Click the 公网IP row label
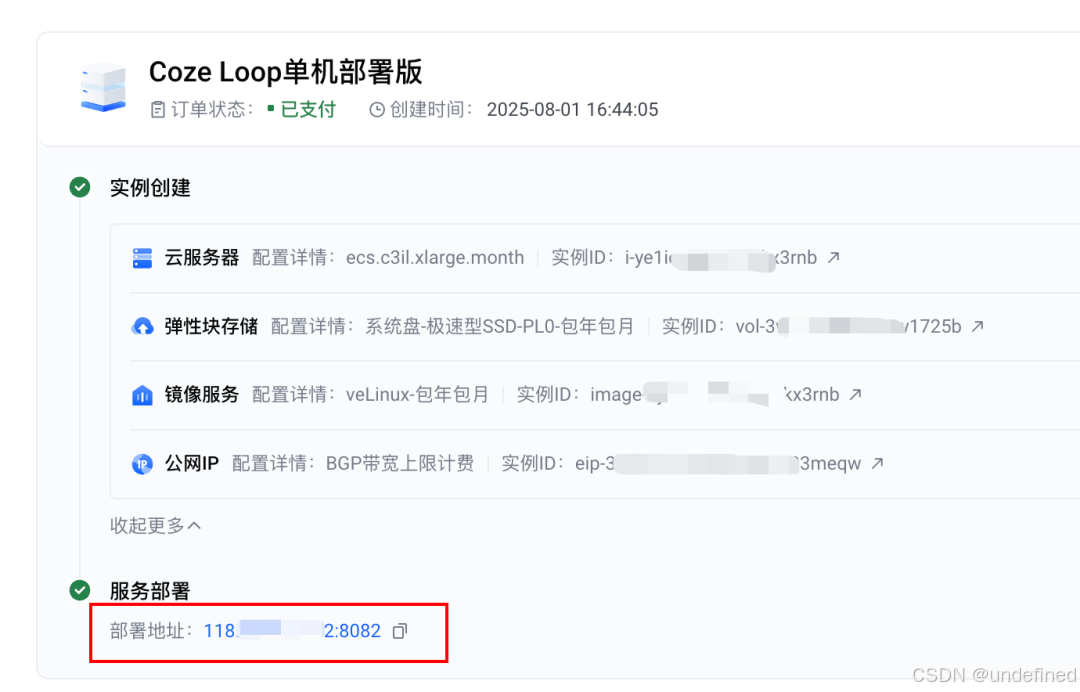 pyautogui.click(x=191, y=463)
